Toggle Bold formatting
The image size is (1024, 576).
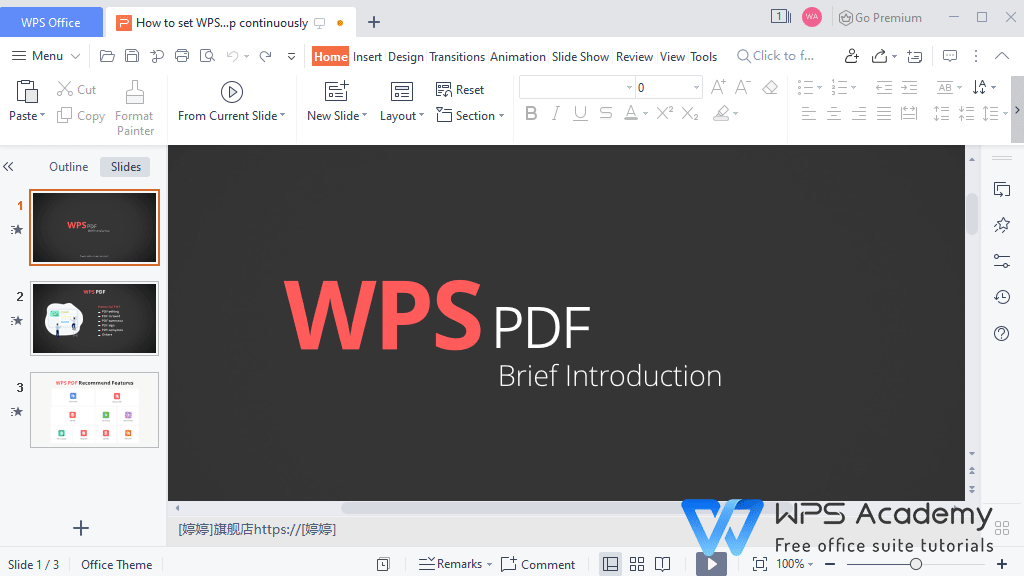531,113
